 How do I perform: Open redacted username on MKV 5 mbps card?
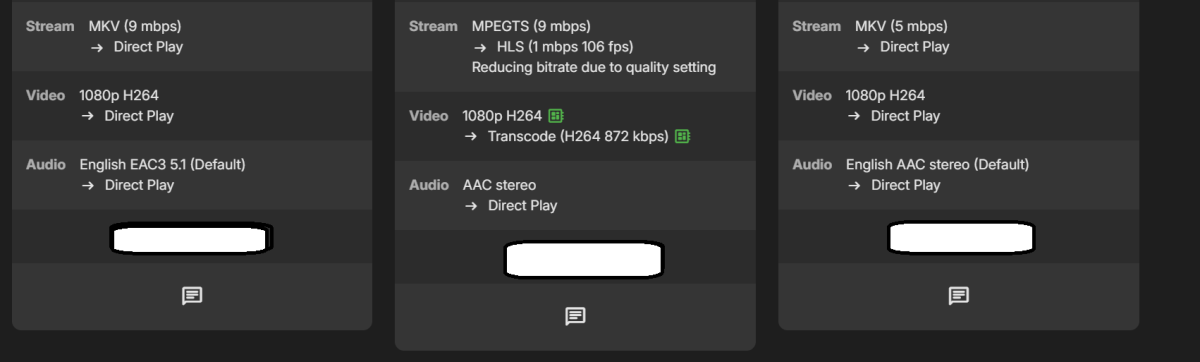pos(961,238)
